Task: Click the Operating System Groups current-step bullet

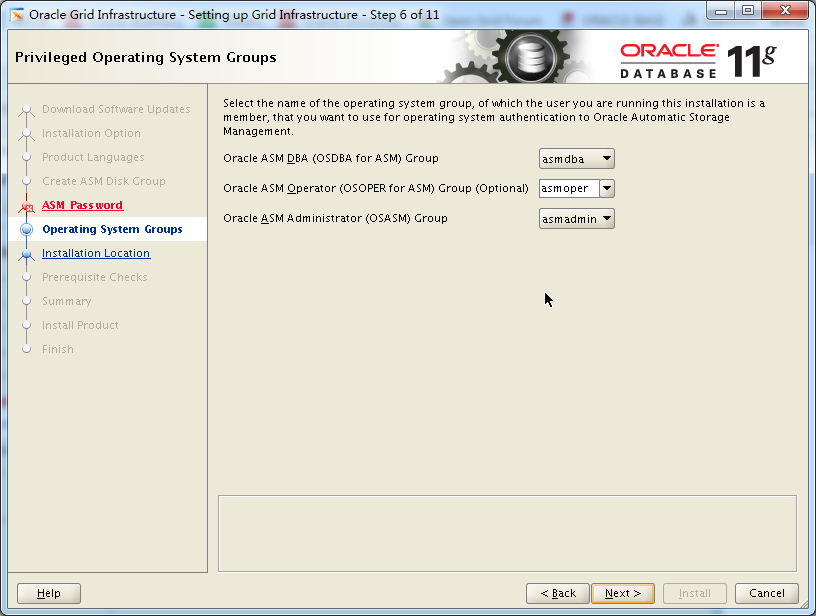Action: [27, 229]
